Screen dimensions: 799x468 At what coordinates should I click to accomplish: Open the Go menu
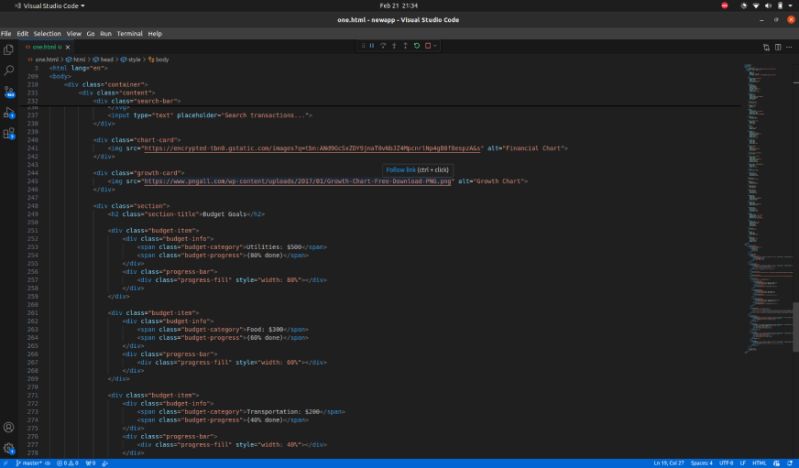pyautogui.click(x=91, y=34)
